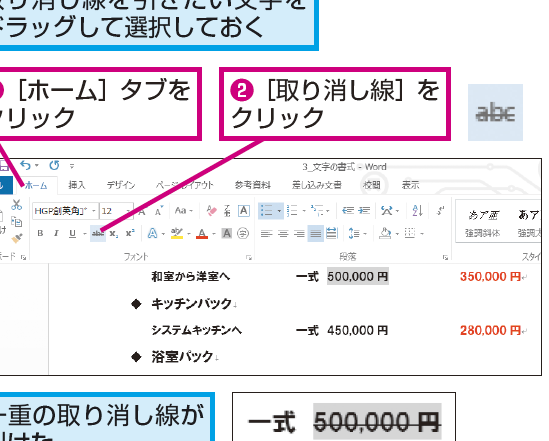
Task: Toggle Superscript x² formatting
Action: coord(130,233)
